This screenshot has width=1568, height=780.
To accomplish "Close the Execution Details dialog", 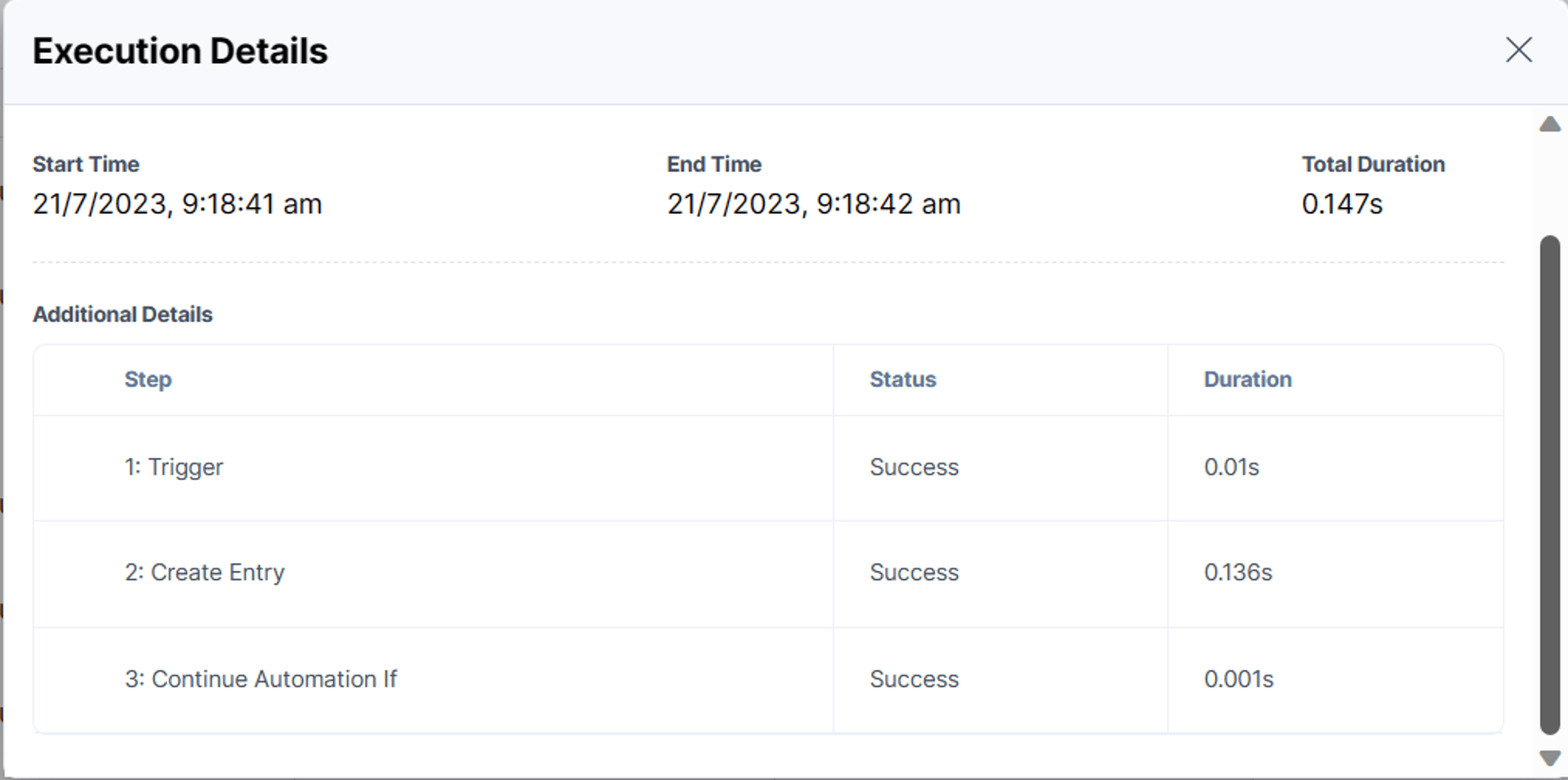I will [x=1519, y=50].
